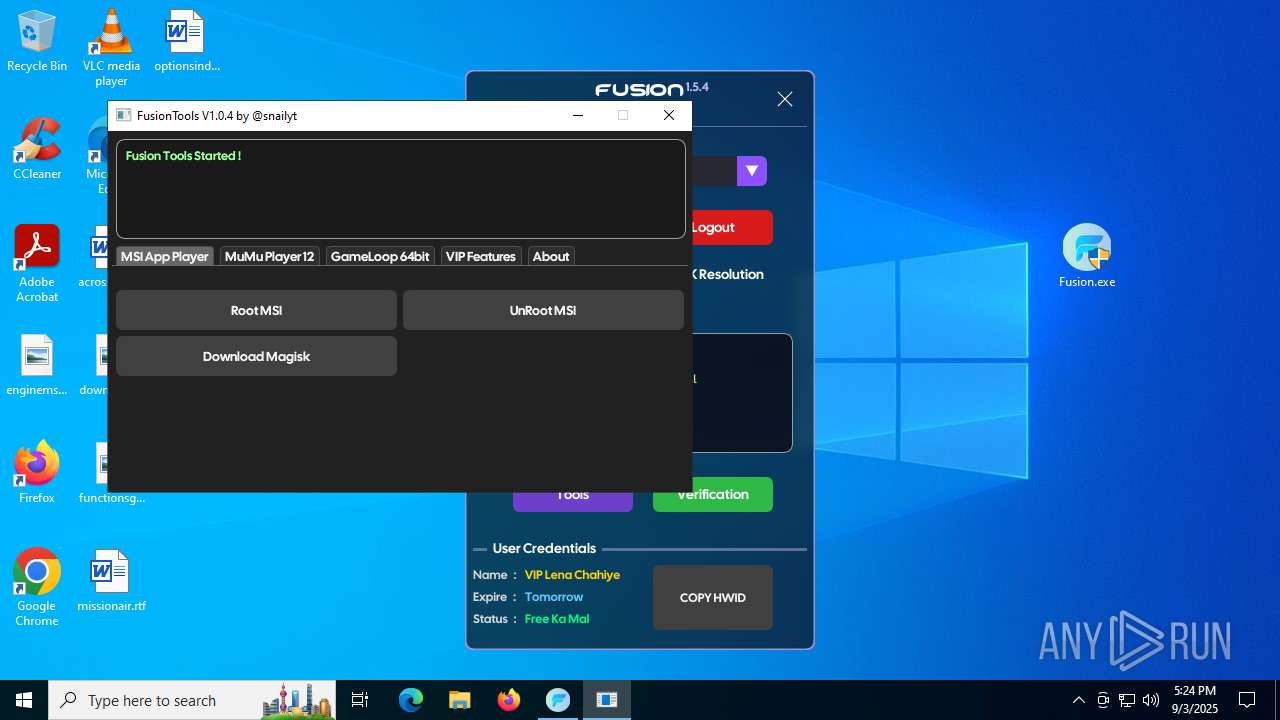This screenshot has height=720, width=1280.
Task: Switch to the MSI App Player tab
Action: click(165, 256)
